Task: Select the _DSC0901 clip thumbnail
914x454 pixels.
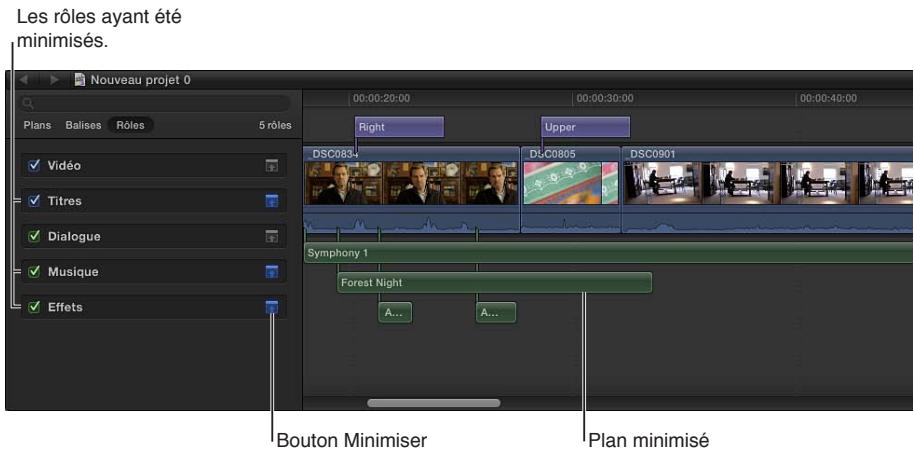Action: point(768,183)
